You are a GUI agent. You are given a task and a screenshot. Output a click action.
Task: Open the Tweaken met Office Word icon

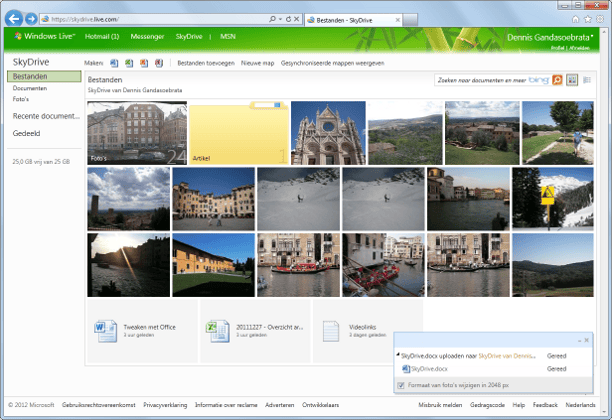tap(105, 331)
